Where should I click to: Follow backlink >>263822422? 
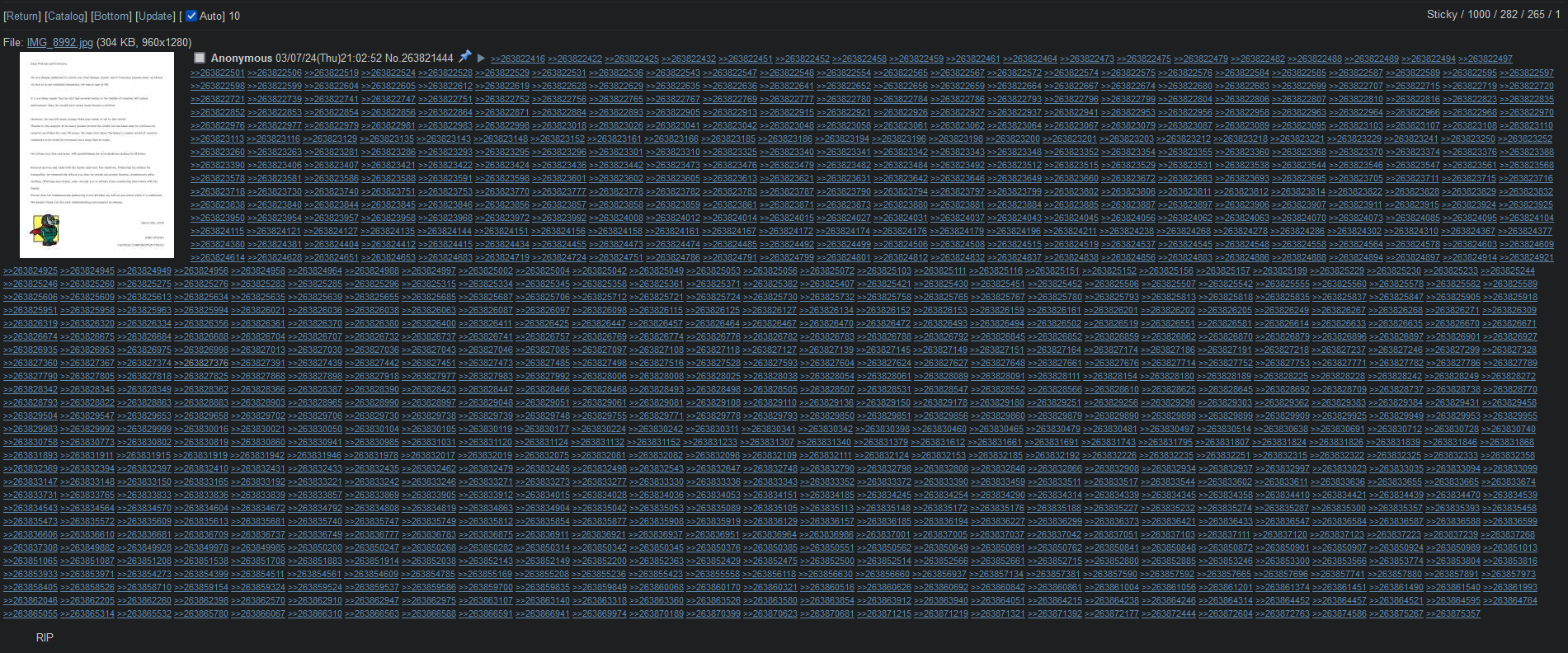point(575,59)
